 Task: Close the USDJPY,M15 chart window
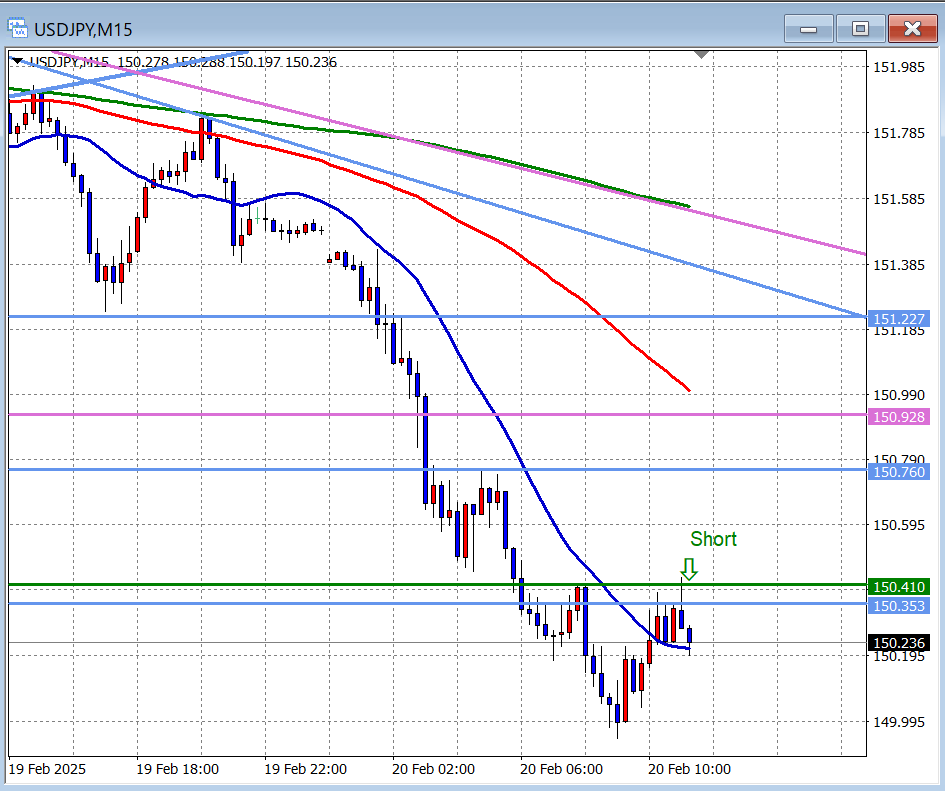pos(912,29)
